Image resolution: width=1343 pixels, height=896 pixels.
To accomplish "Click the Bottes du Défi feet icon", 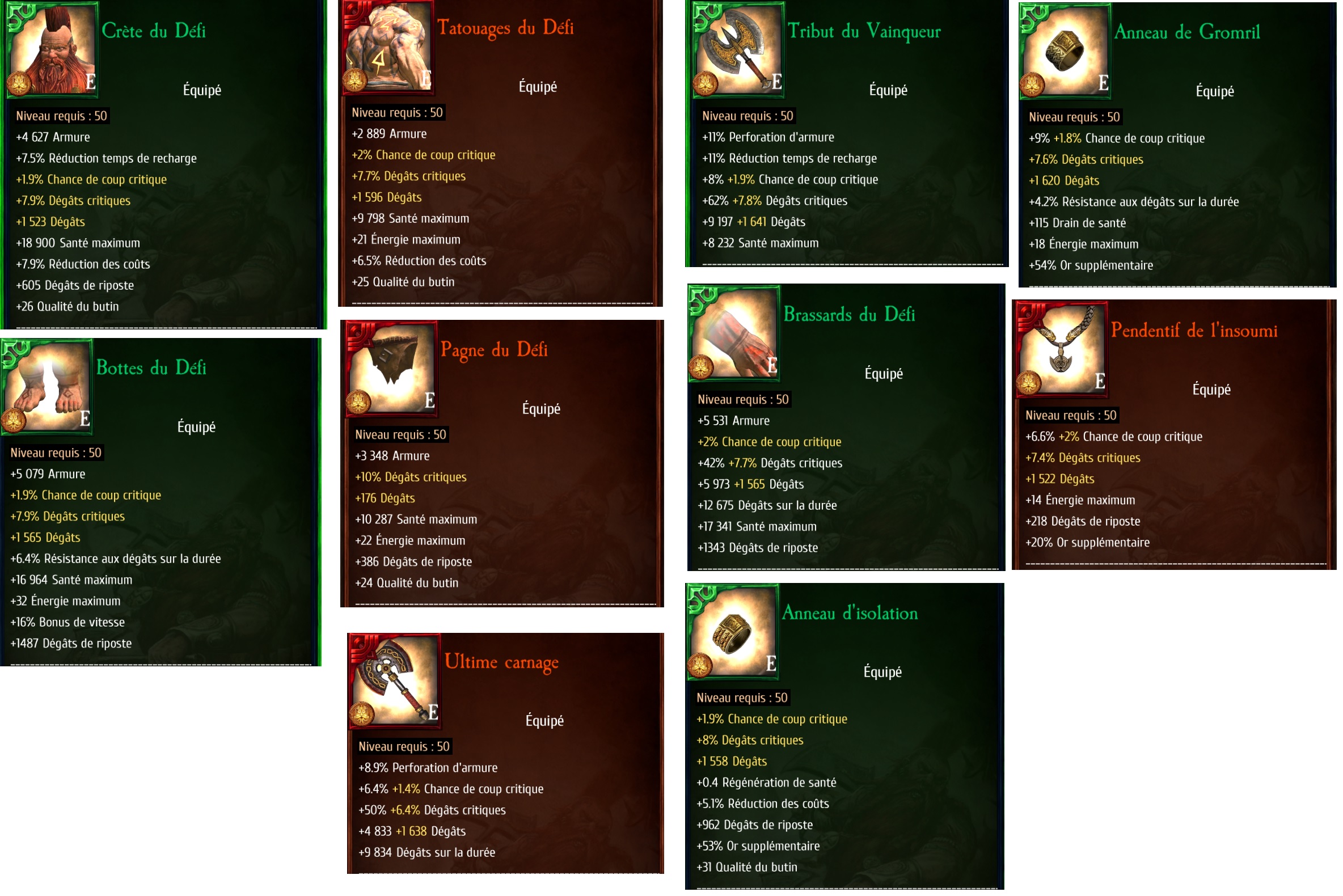I will point(47,386).
